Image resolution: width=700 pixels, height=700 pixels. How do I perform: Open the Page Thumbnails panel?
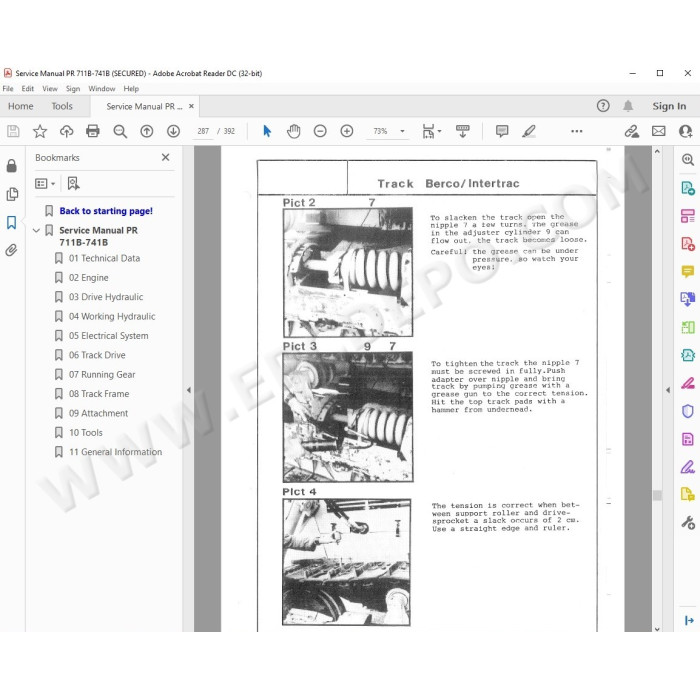(x=12, y=194)
